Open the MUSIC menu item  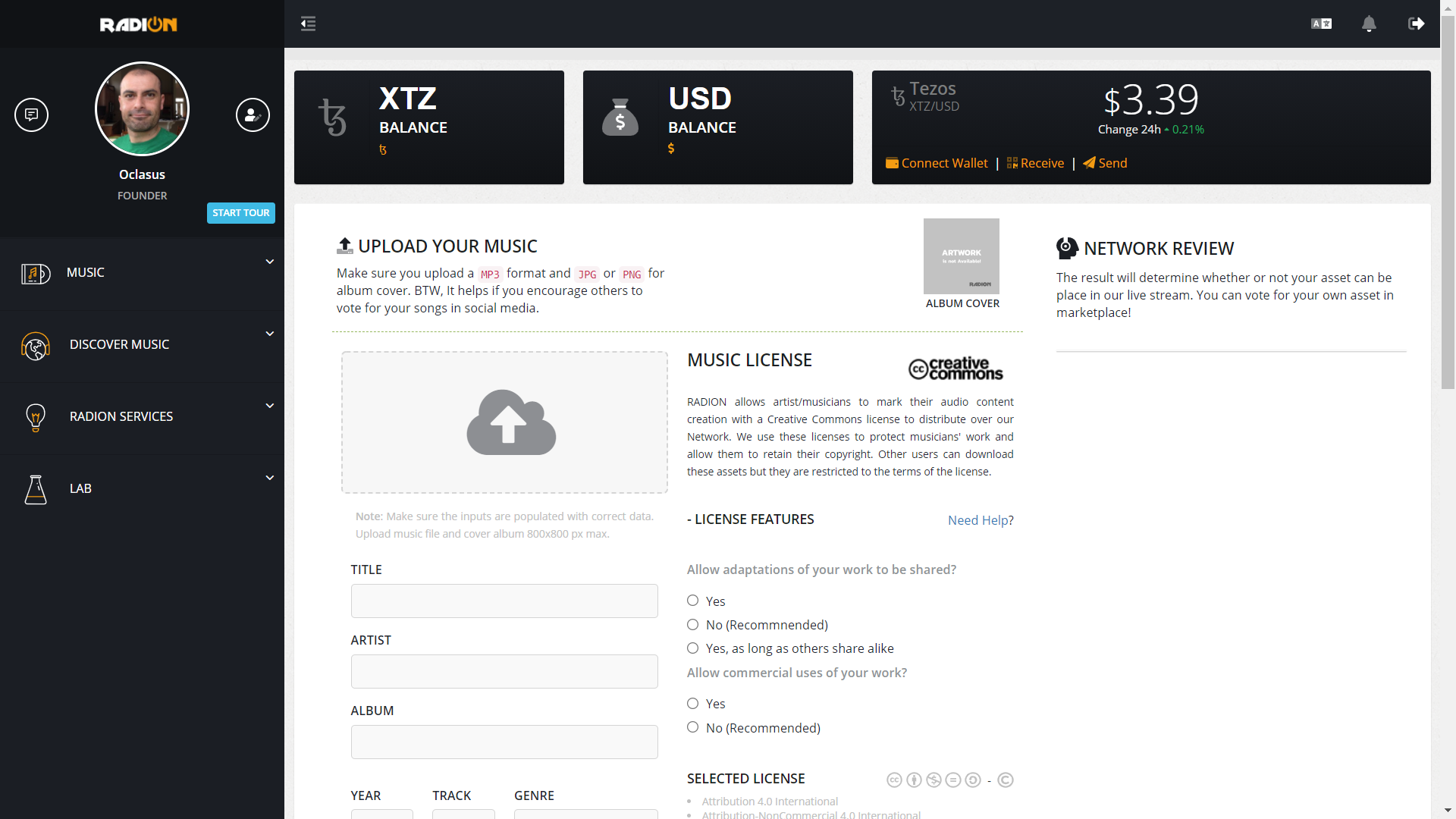85,272
